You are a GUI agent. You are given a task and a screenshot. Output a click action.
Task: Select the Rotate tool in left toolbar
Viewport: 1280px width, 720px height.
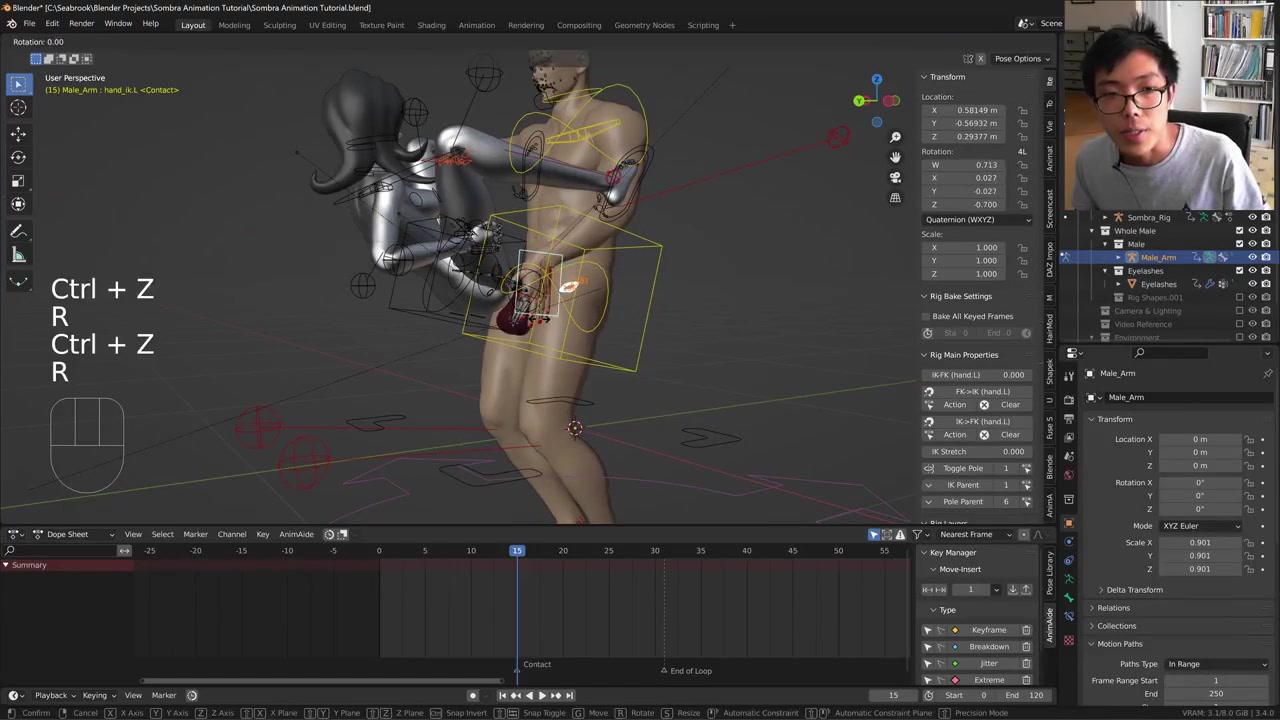point(18,157)
